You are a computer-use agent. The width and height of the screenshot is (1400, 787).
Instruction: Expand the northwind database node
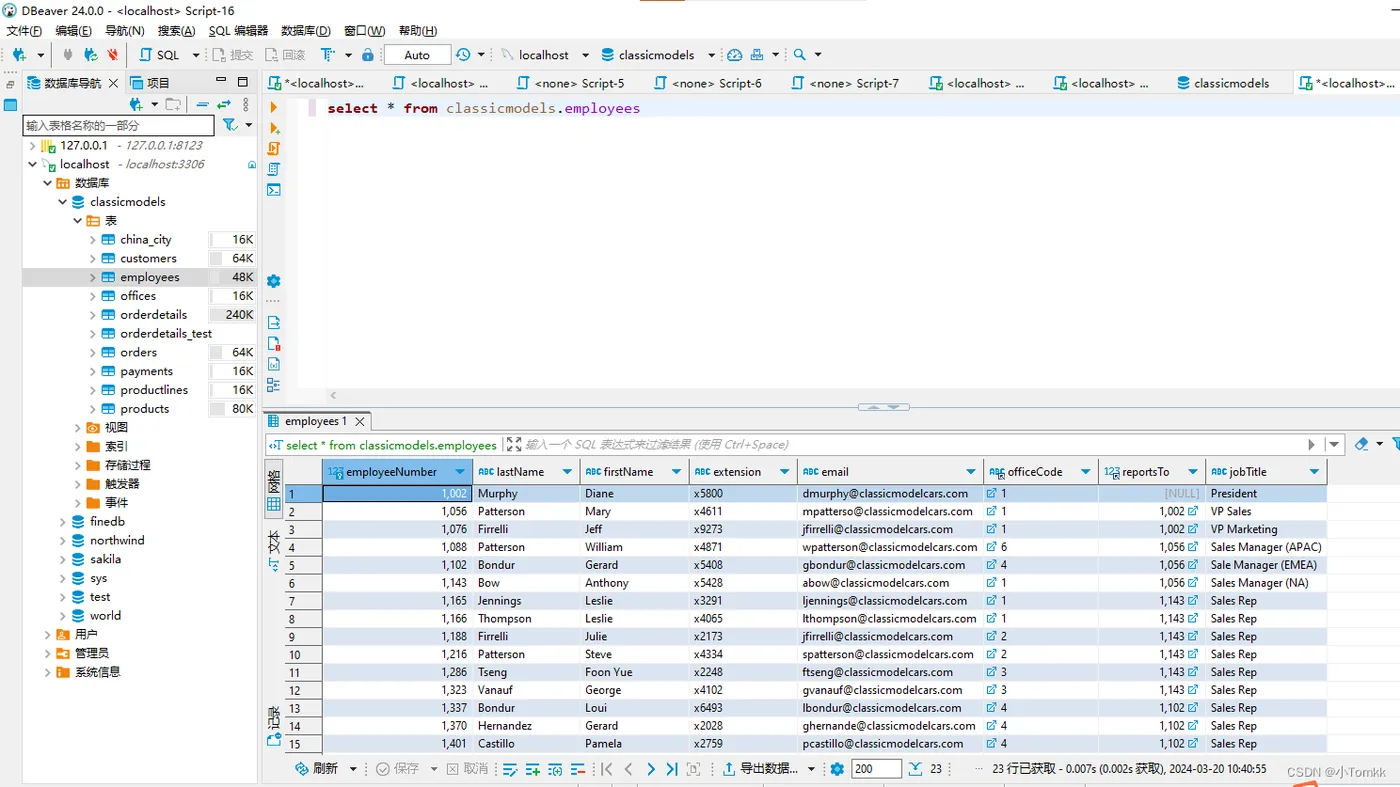[x=63, y=540]
